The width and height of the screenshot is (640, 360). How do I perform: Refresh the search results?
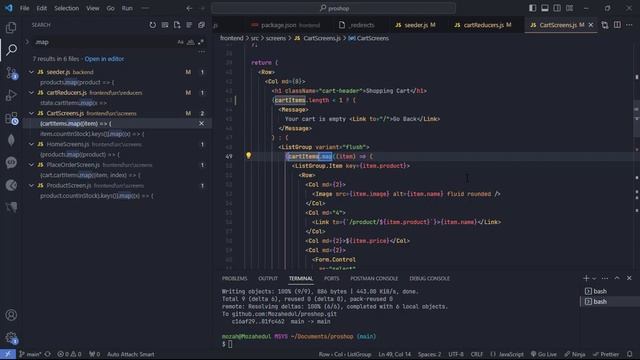pyautogui.click(x=152, y=25)
